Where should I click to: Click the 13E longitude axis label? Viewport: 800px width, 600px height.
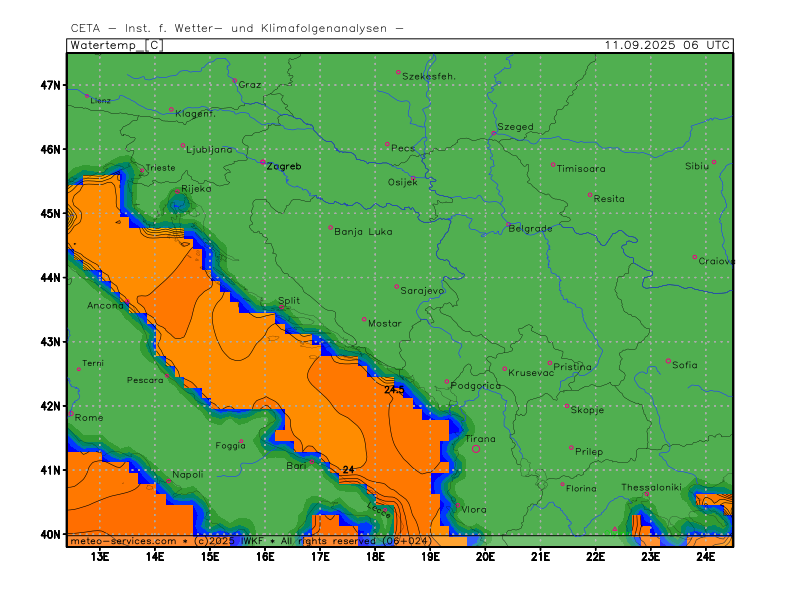[100, 556]
